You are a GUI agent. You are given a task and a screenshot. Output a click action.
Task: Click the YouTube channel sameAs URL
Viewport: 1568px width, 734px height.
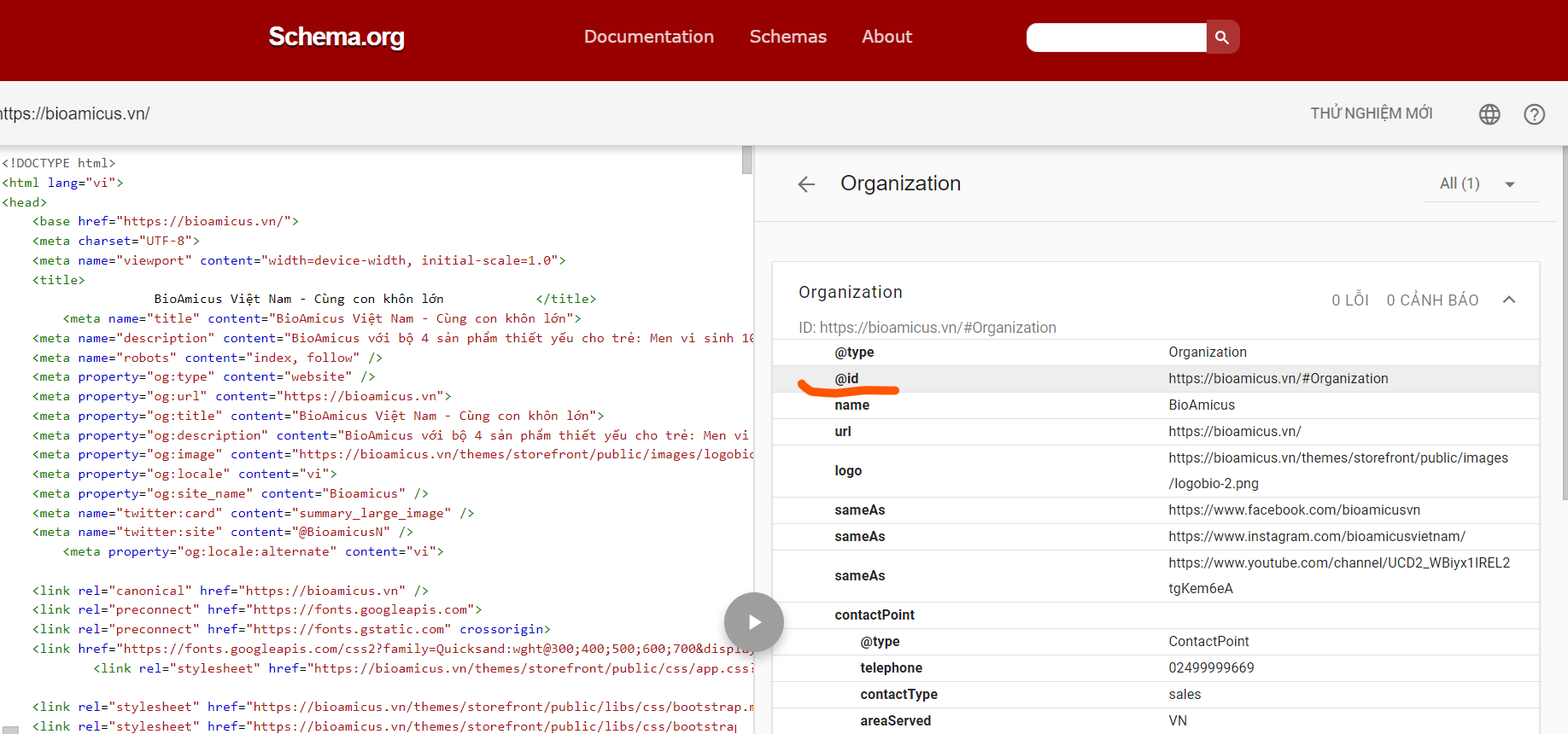click(1339, 576)
